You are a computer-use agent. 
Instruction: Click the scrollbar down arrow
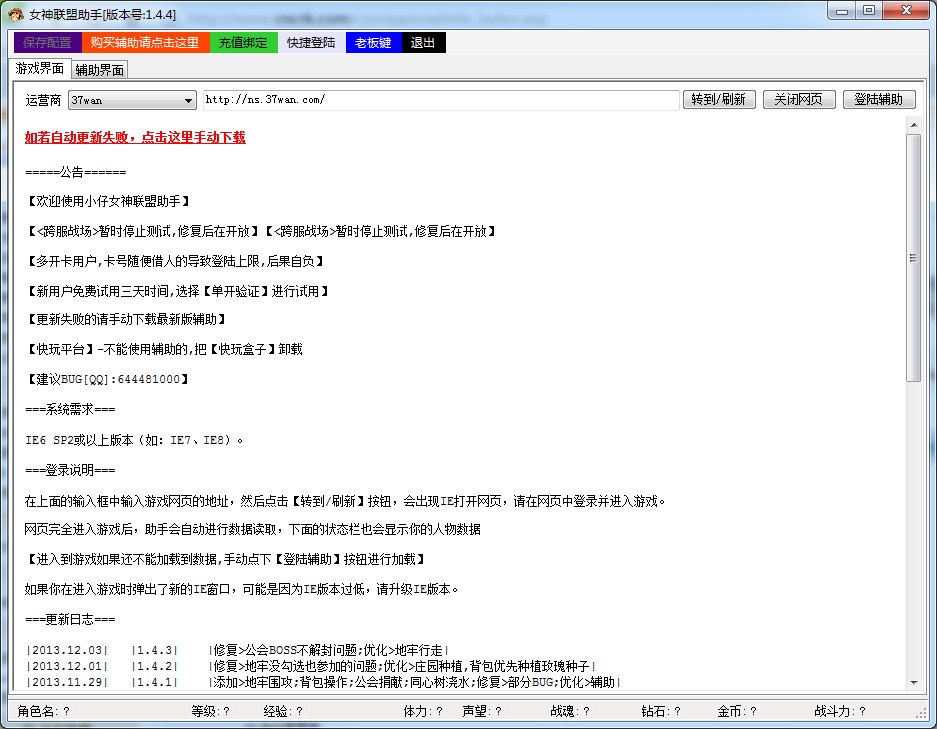(x=913, y=685)
